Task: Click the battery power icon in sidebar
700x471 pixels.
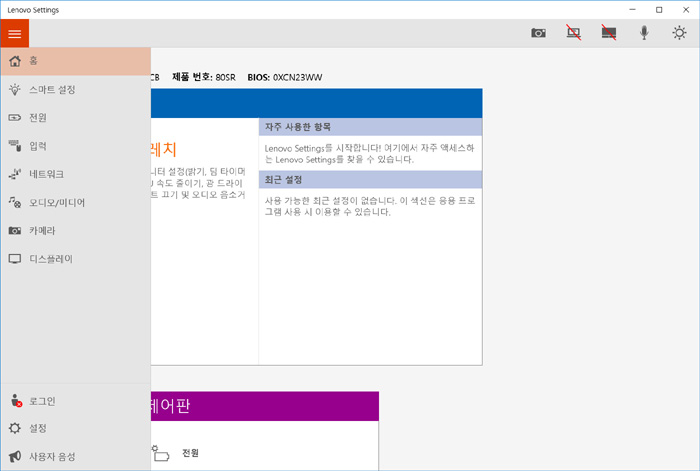Action: (x=15, y=118)
